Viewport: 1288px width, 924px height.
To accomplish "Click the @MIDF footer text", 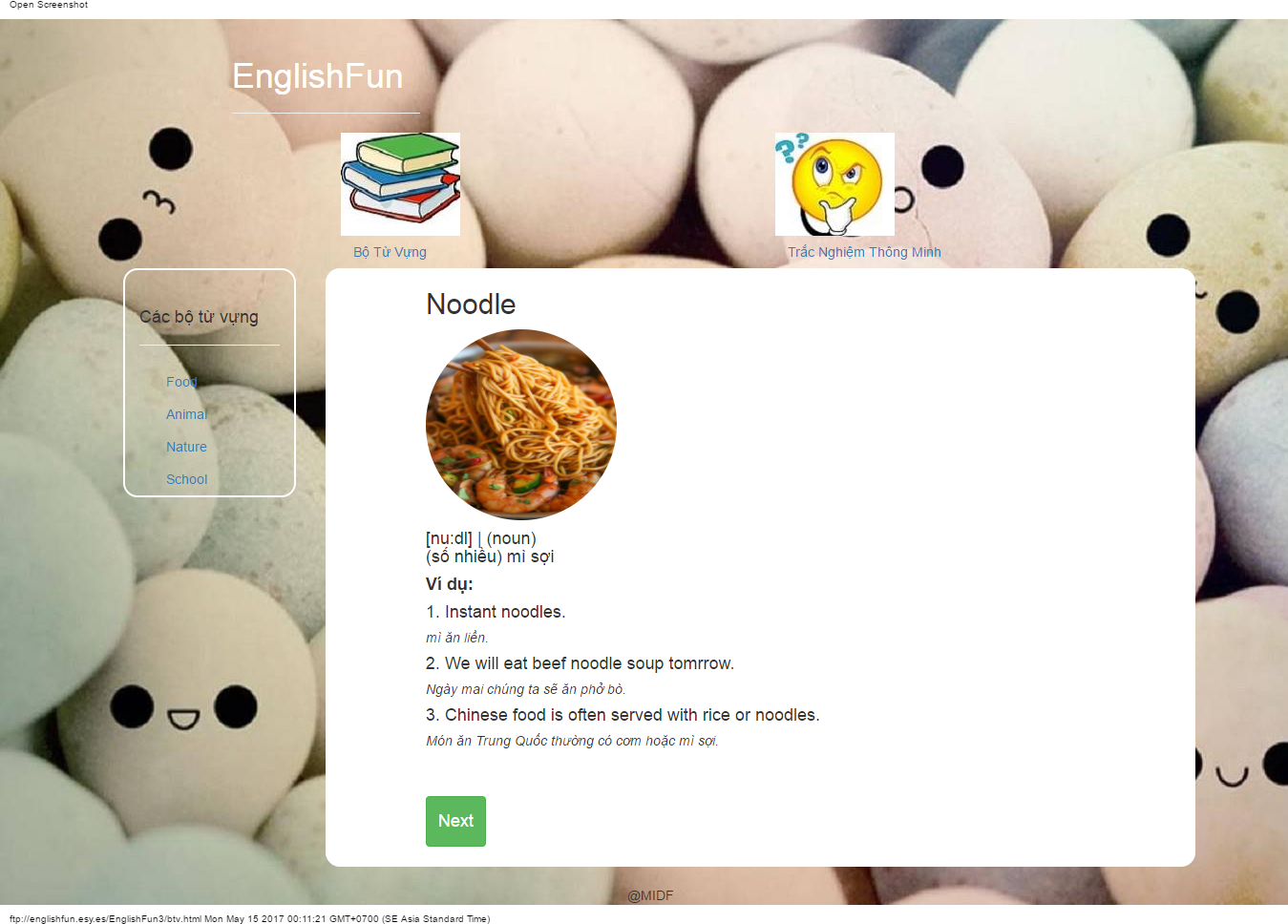I will point(650,895).
